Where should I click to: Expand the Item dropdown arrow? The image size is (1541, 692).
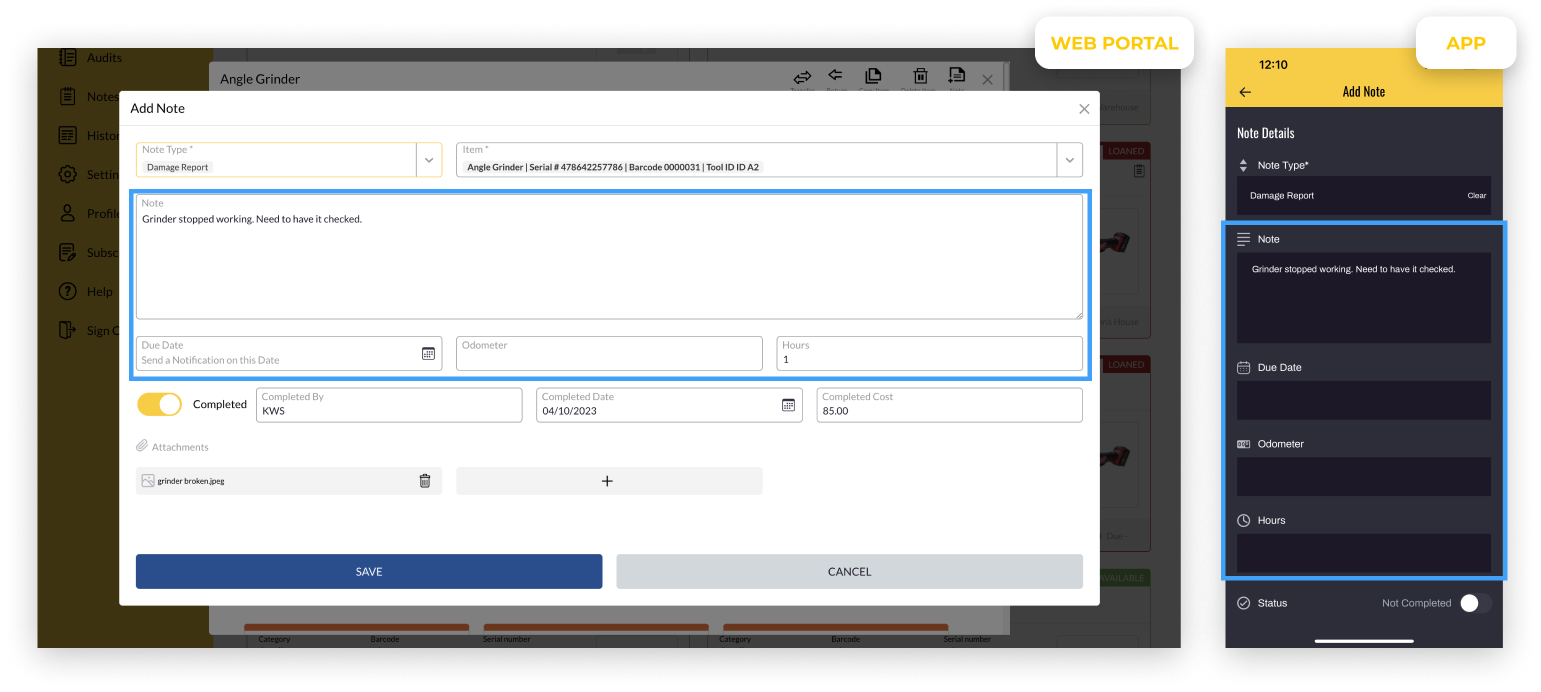[1069, 160]
